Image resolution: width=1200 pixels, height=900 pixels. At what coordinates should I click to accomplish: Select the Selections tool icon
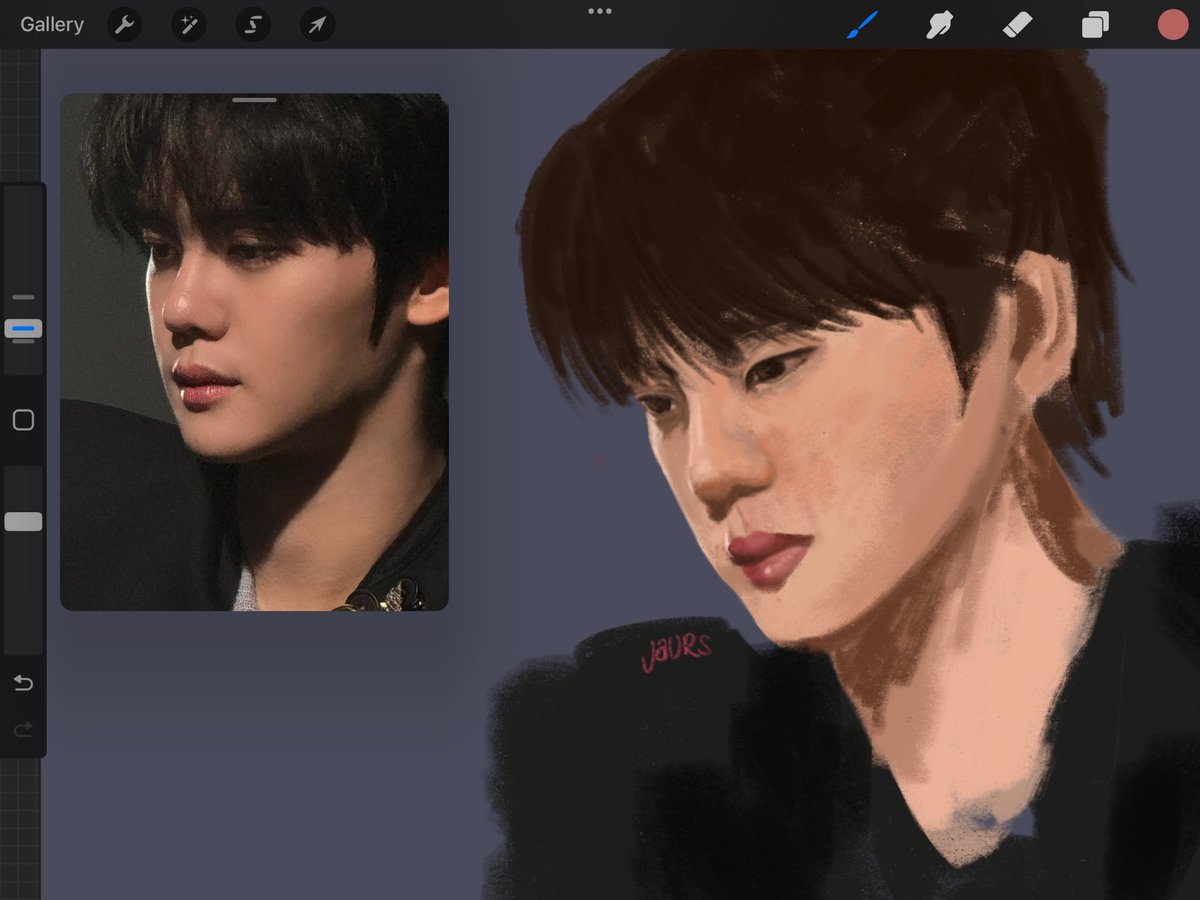[x=252, y=24]
